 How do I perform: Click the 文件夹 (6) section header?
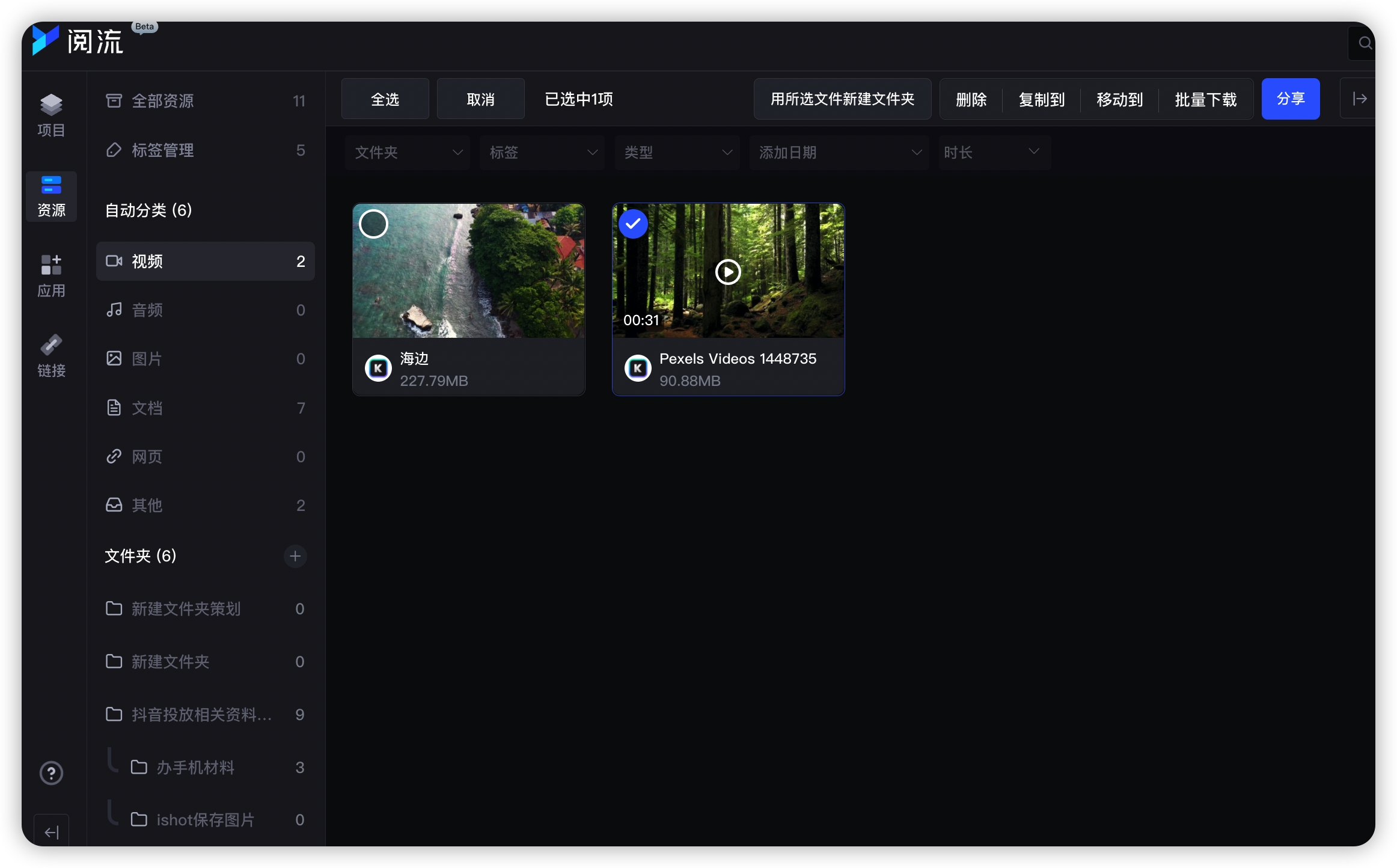click(141, 556)
